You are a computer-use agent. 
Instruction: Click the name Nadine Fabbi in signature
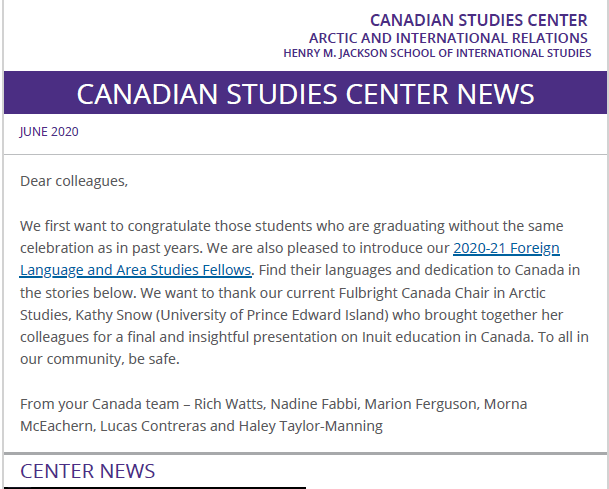coord(314,404)
